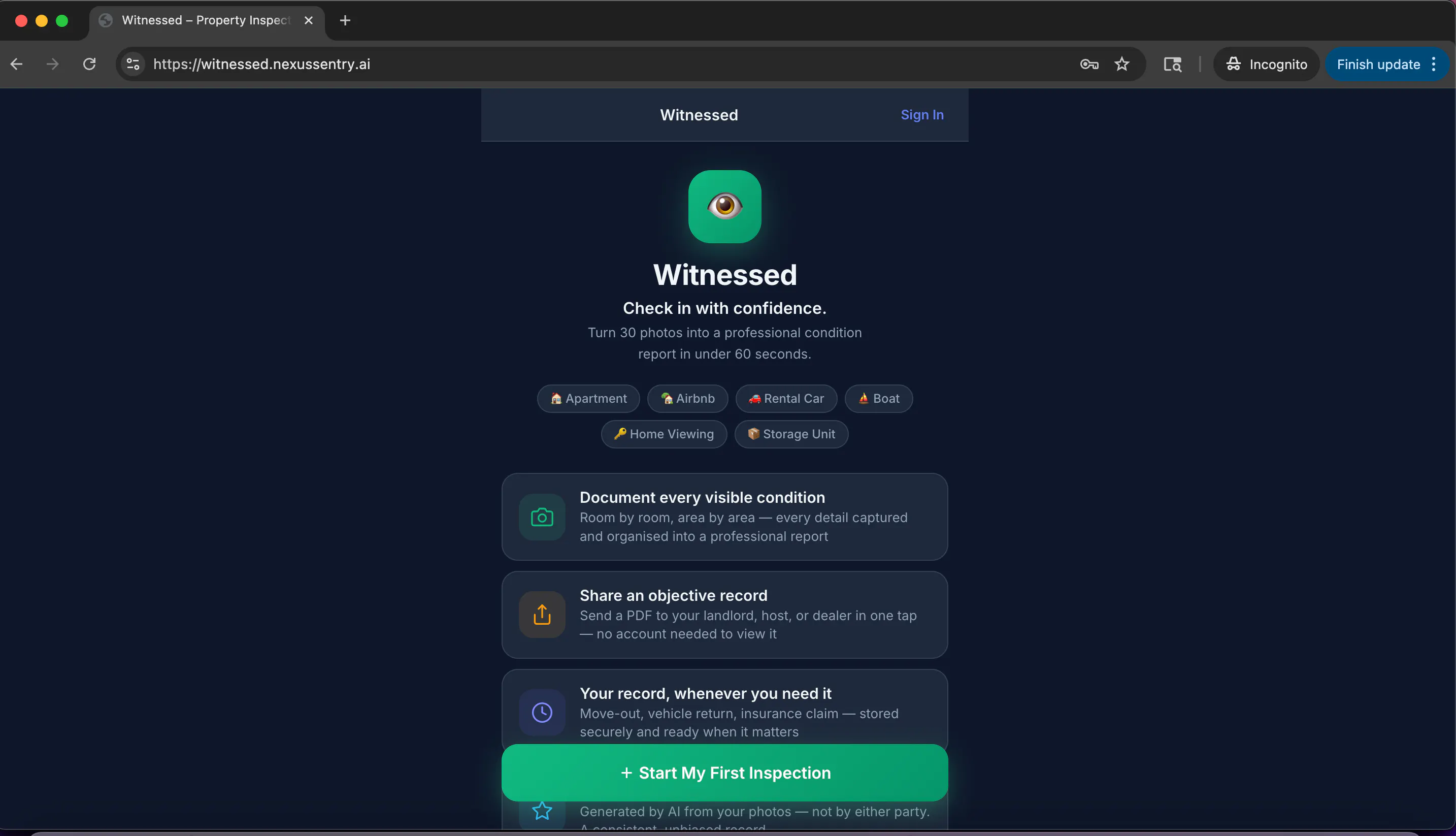Close the Witnessed tab

click(x=308, y=21)
